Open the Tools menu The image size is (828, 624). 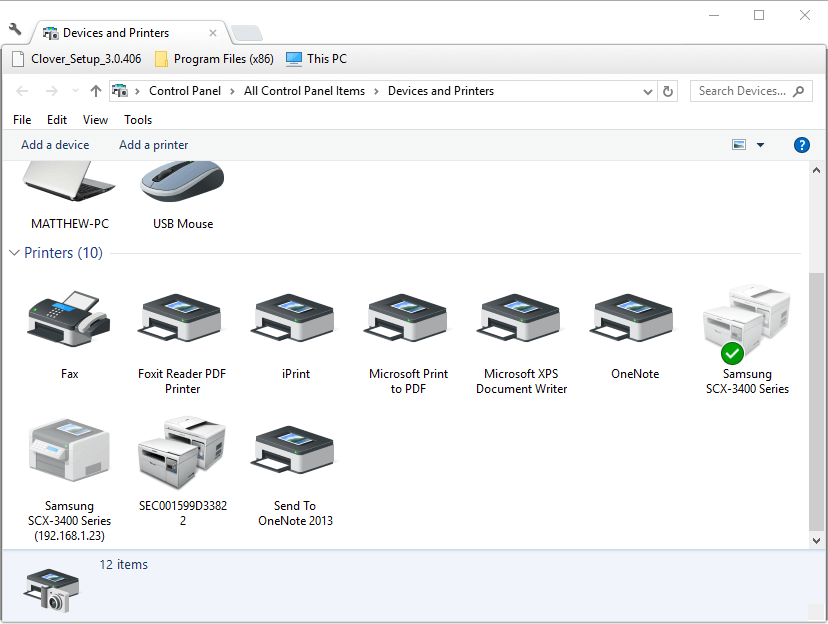tap(138, 120)
